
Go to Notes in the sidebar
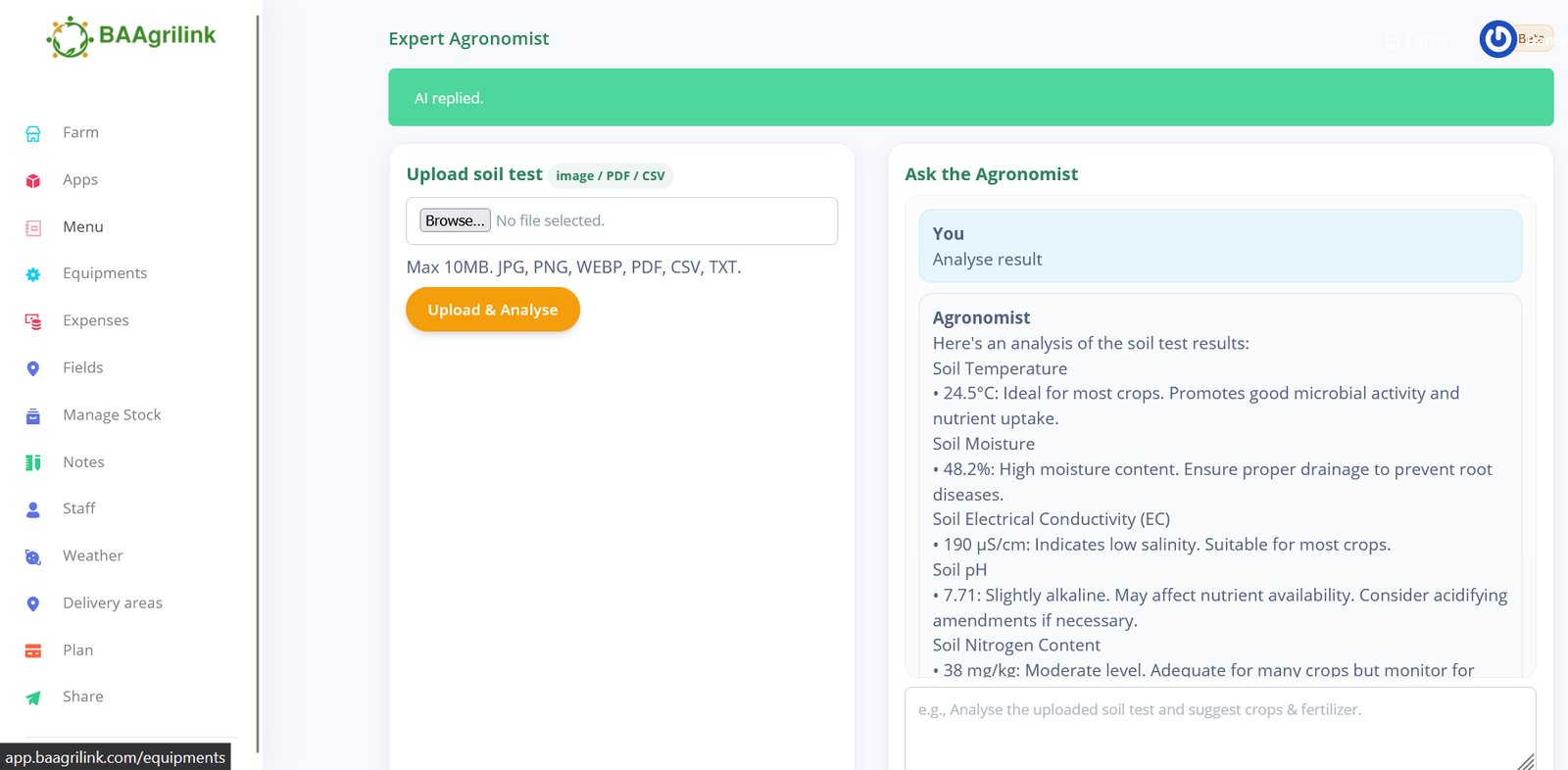click(83, 462)
